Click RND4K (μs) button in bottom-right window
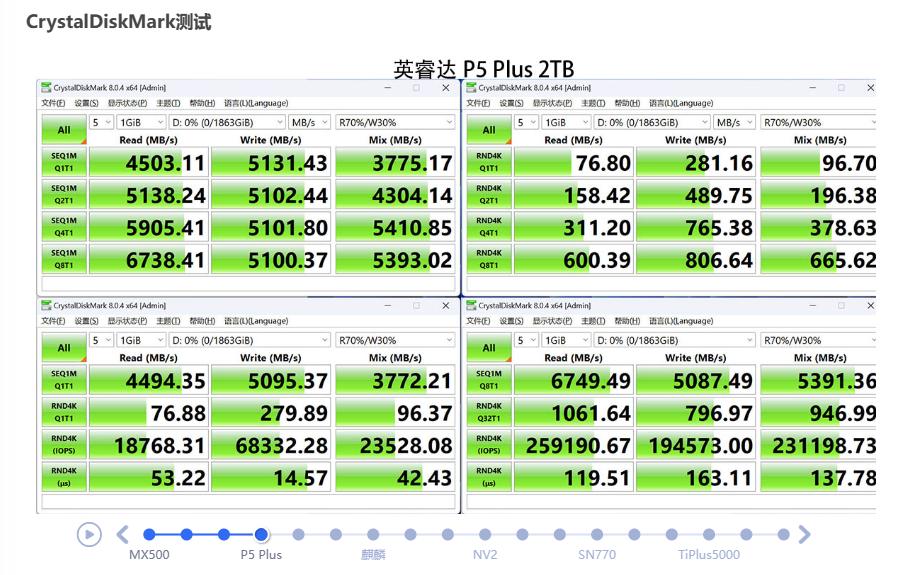 (x=489, y=476)
